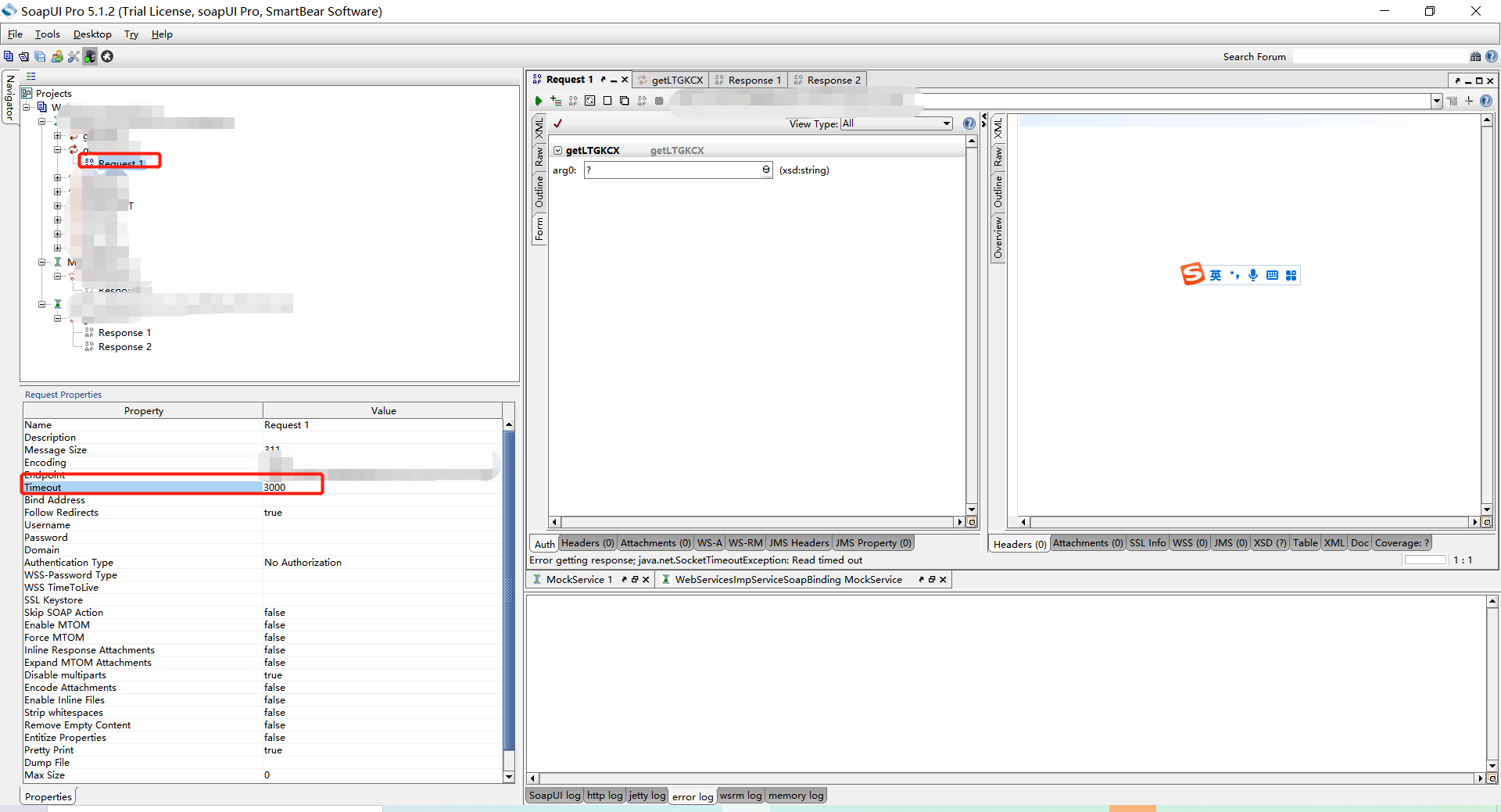
Task: Open the endpoint address dropdown arrow
Action: point(1437,101)
